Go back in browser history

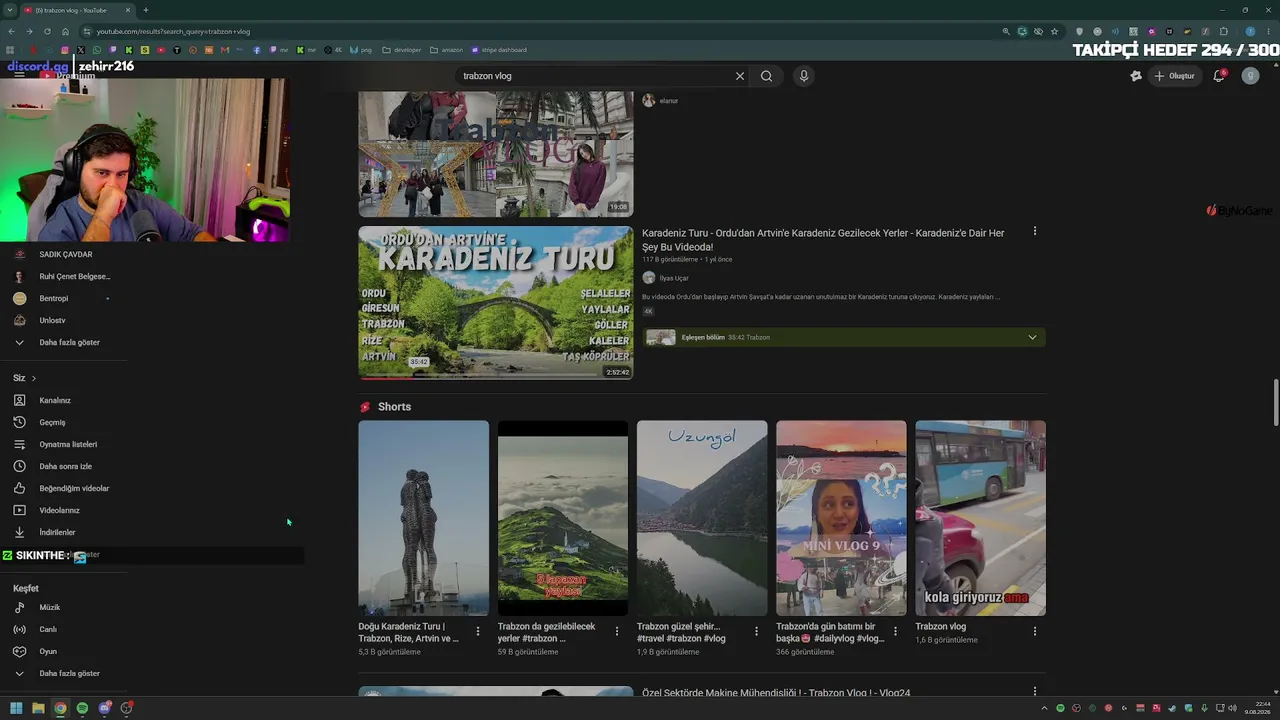pos(11,31)
